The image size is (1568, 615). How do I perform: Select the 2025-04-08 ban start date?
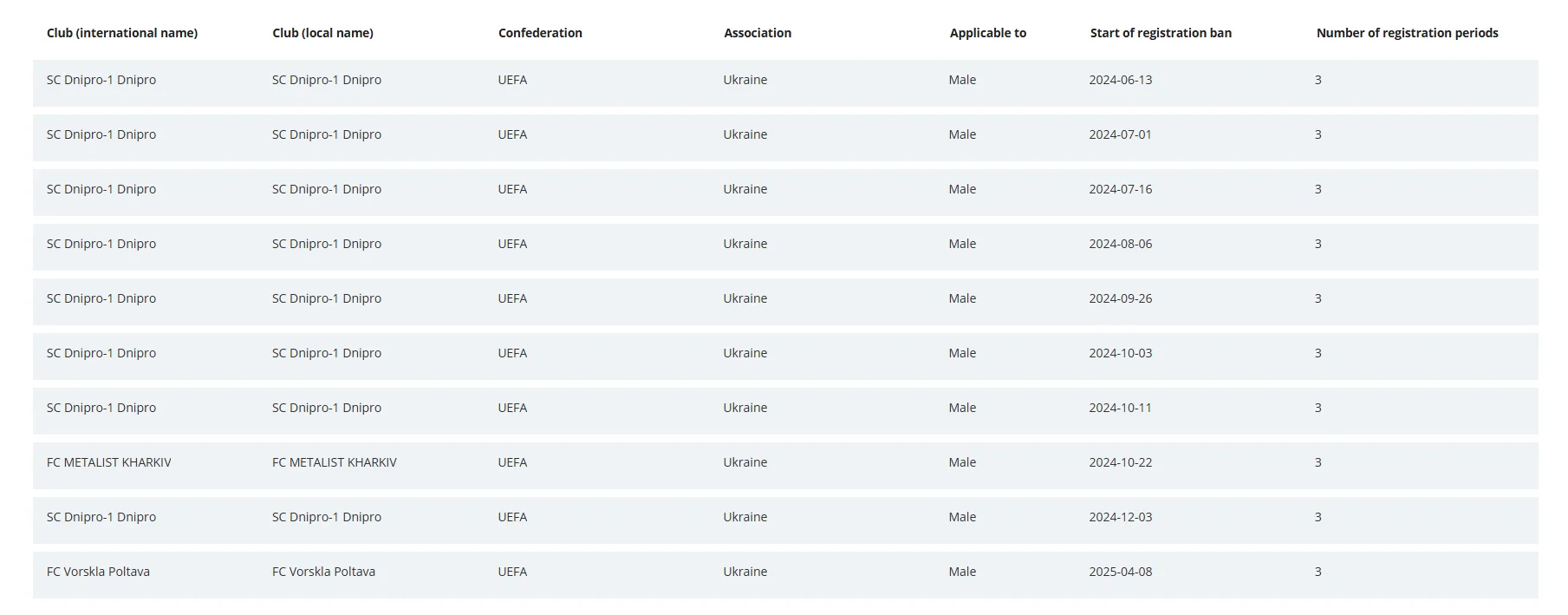tap(1121, 572)
